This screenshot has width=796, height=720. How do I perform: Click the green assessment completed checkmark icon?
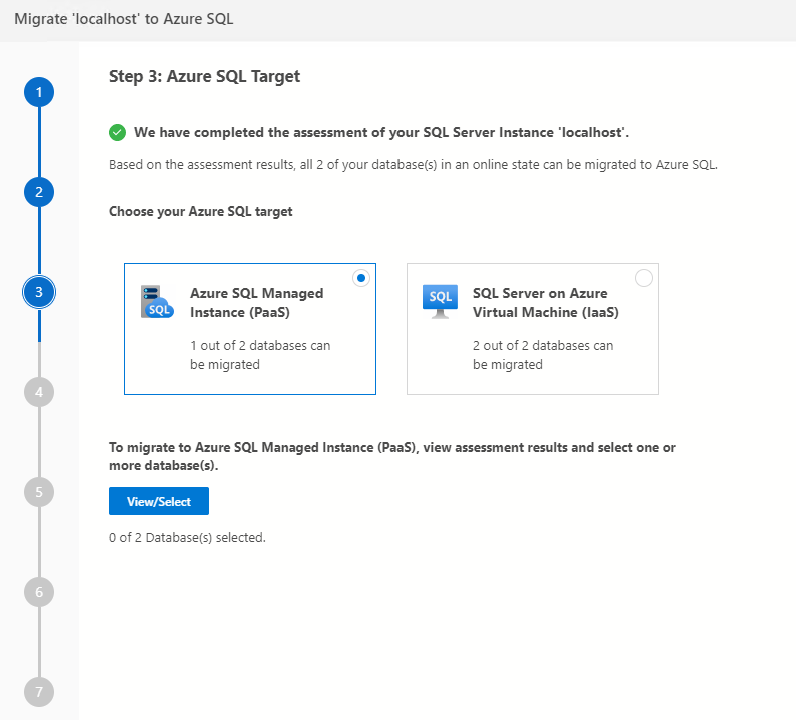pyautogui.click(x=118, y=132)
